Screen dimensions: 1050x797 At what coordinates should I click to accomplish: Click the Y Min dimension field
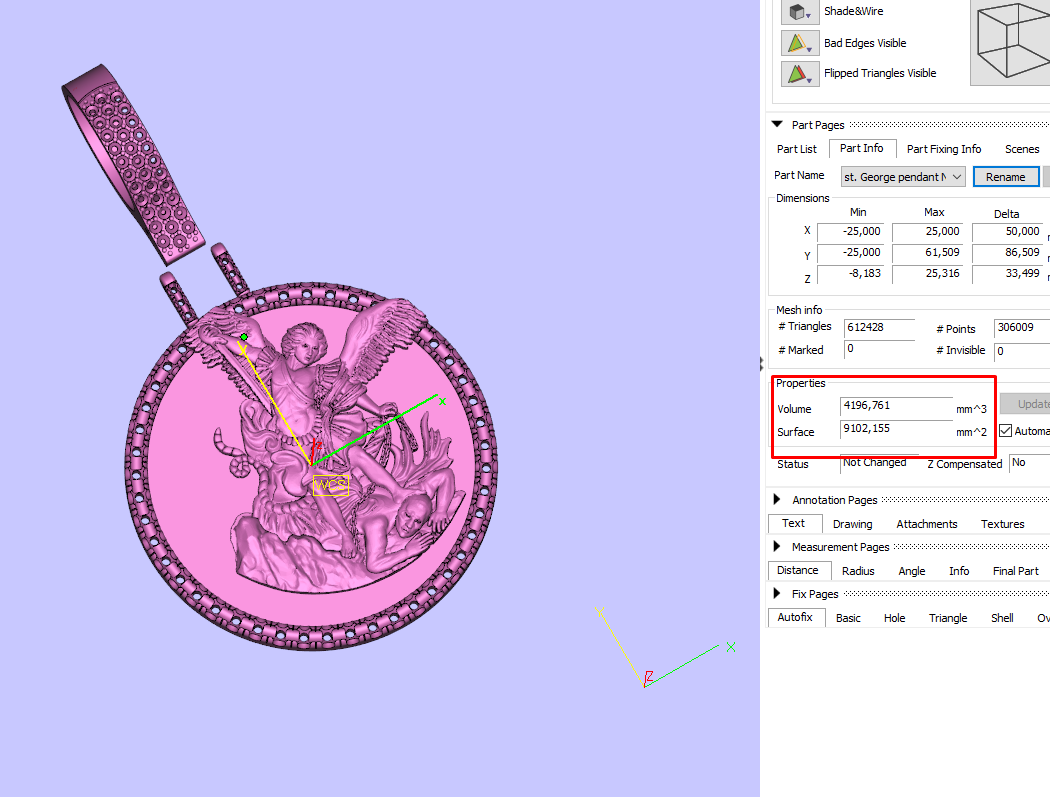[850, 253]
